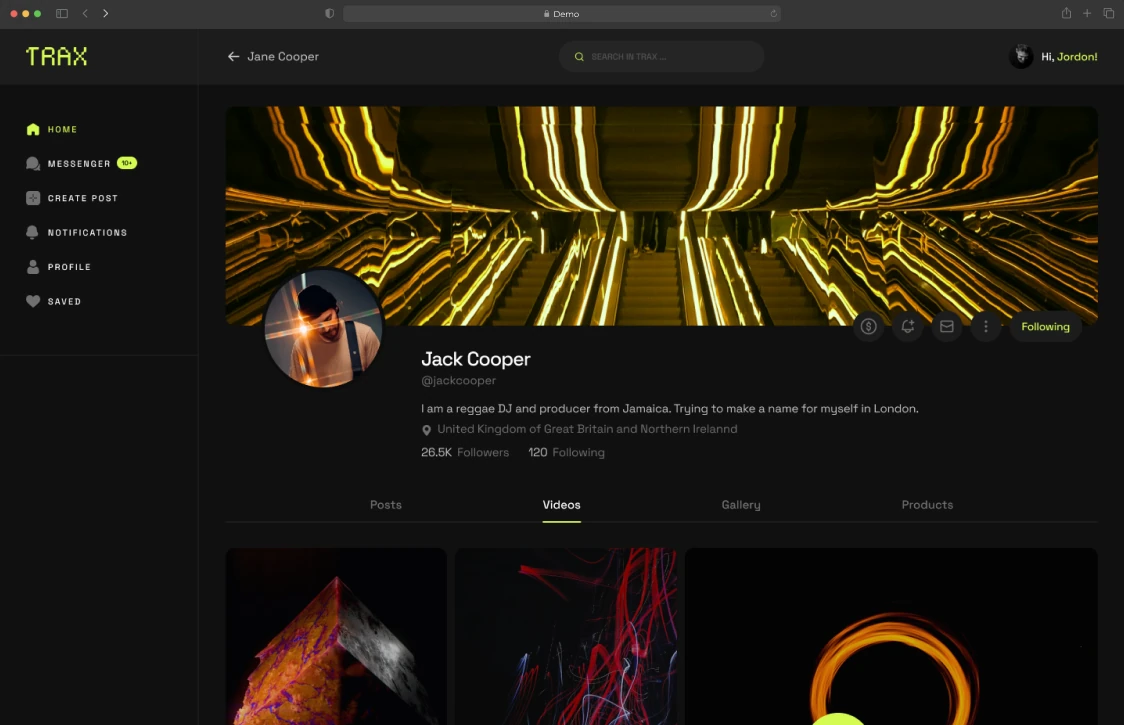
Task: Toggle the browser sidebar icon
Action: click(x=62, y=14)
